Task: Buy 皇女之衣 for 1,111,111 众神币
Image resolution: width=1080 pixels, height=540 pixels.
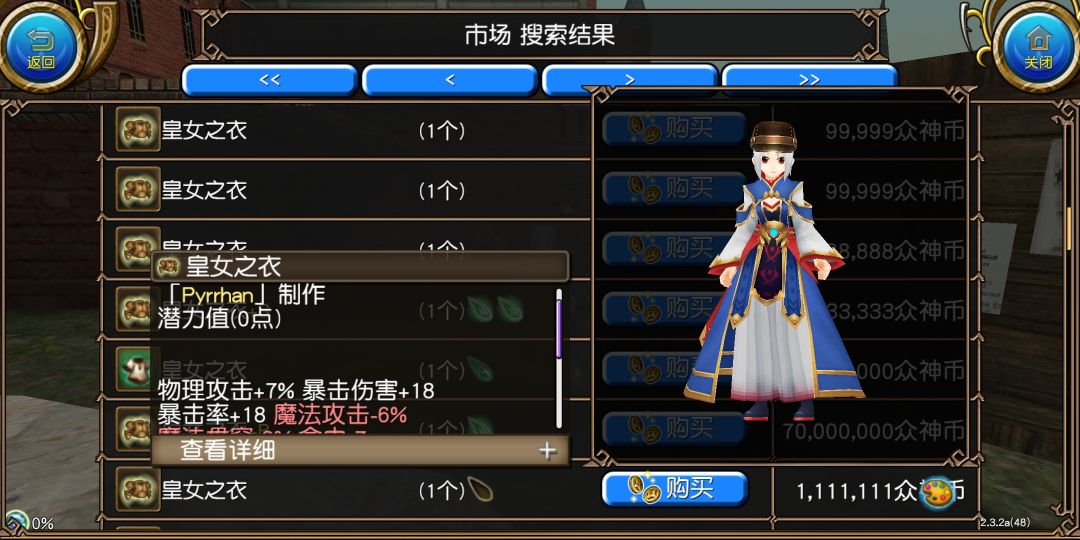Action: click(675, 490)
